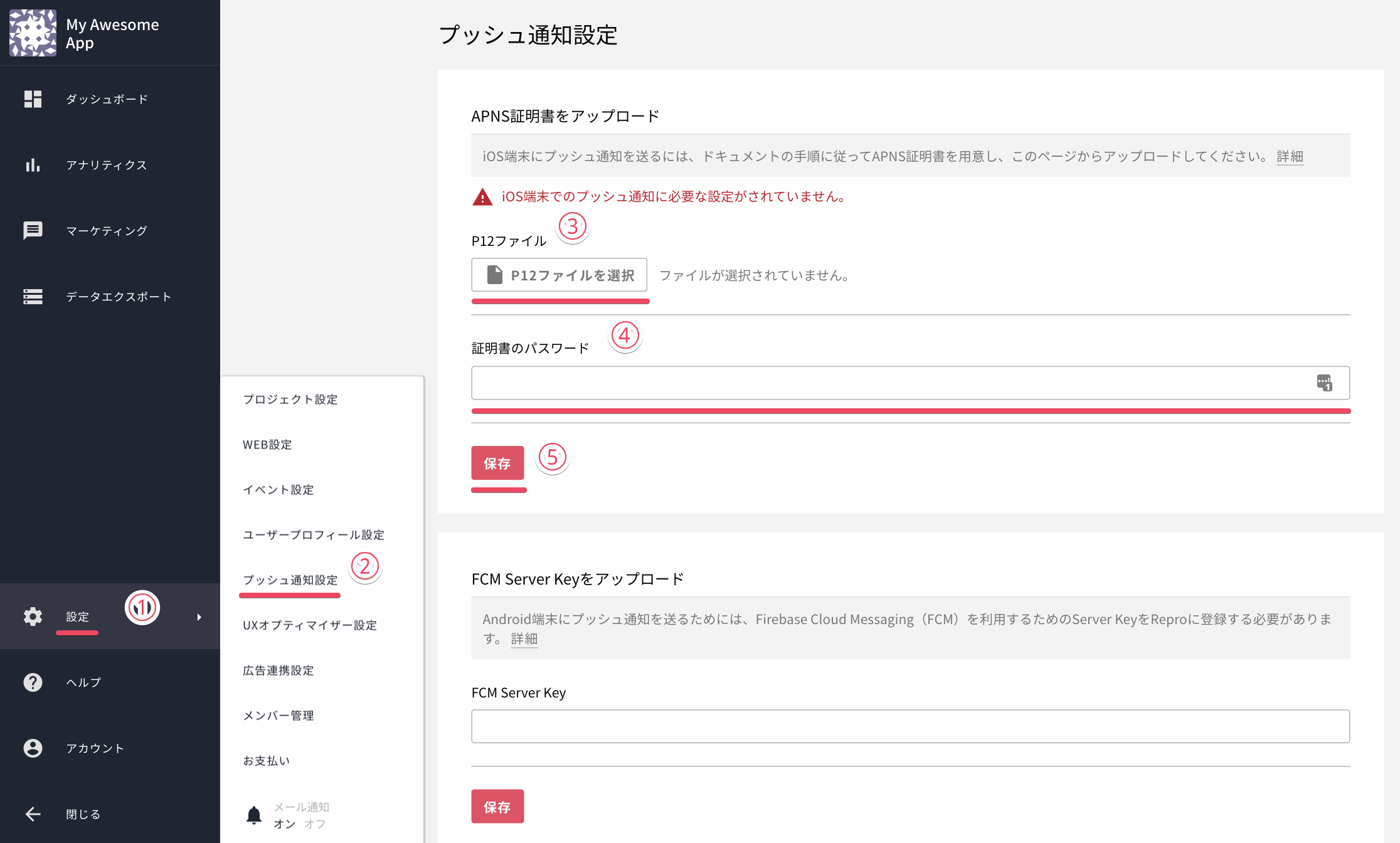This screenshot has height=843, width=1400.
Task: Click the Settings gear icon
Action: [33, 617]
